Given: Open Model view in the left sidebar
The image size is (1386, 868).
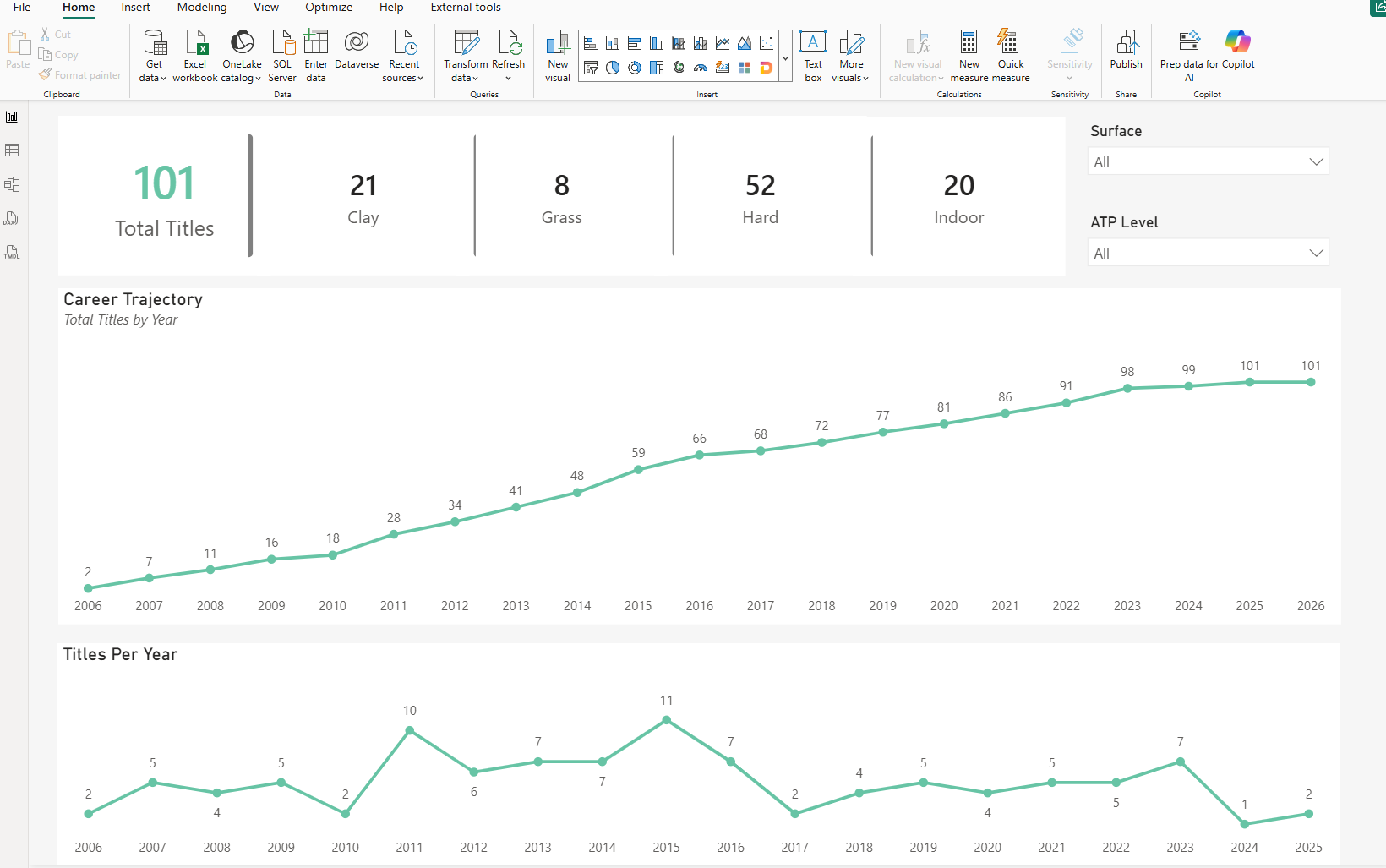Looking at the screenshot, I should pyautogui.click(x=12, y=184).
